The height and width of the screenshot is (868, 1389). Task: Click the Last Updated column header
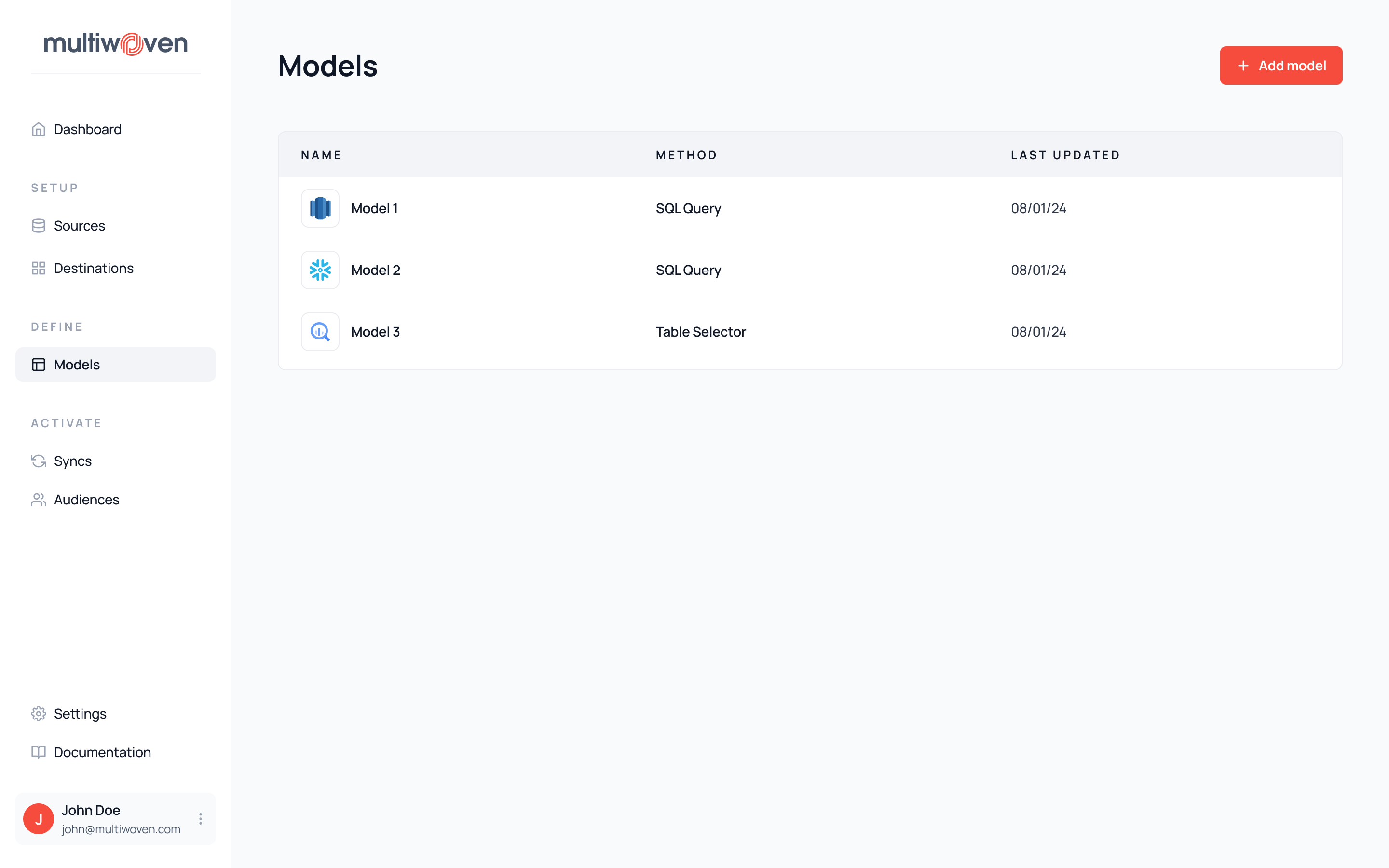[1065, 155]
